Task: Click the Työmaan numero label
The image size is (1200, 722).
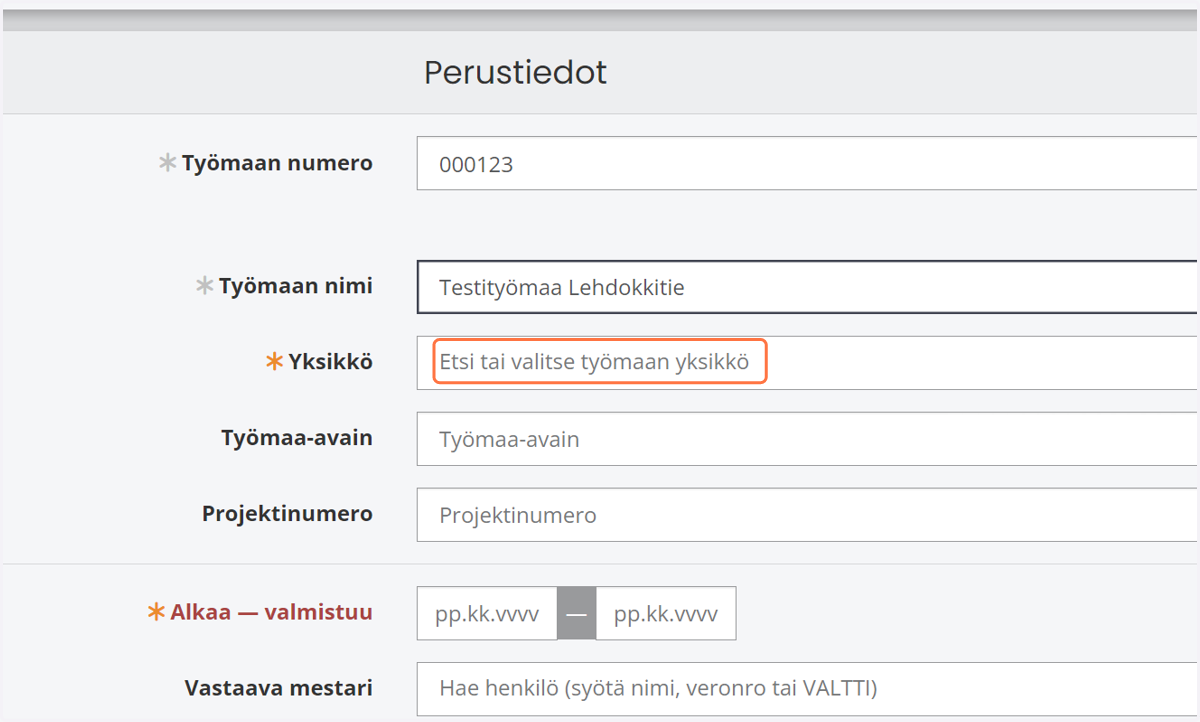Action: click(277, 163)
